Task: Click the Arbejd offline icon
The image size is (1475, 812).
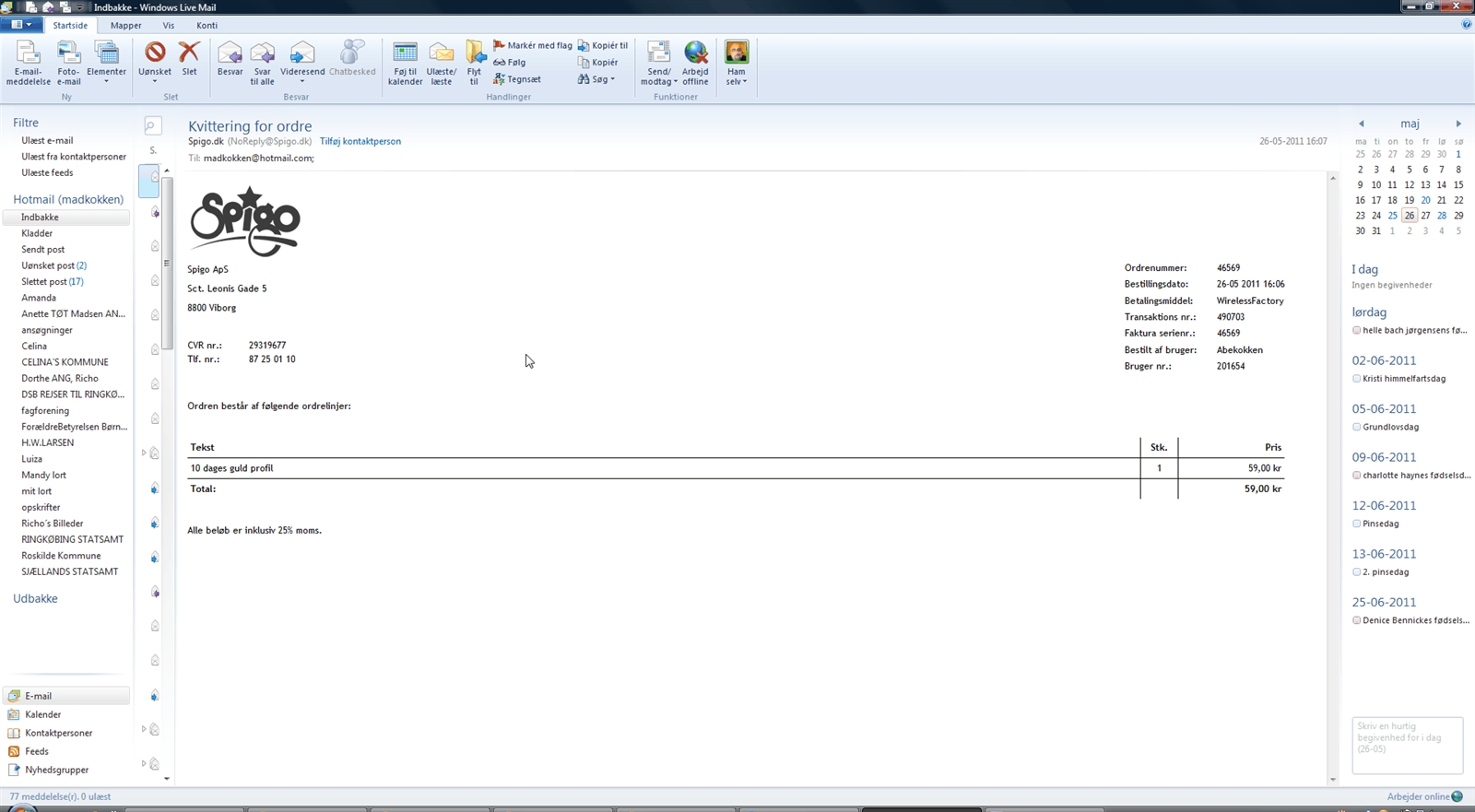Action: 695,54
